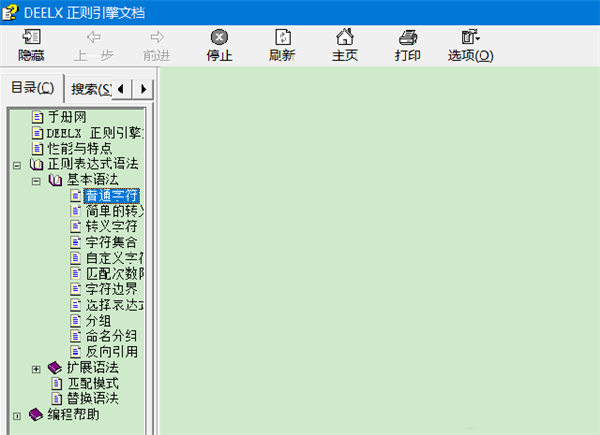Click the Forward (前进) arrow icon

[x=157, y=37]
